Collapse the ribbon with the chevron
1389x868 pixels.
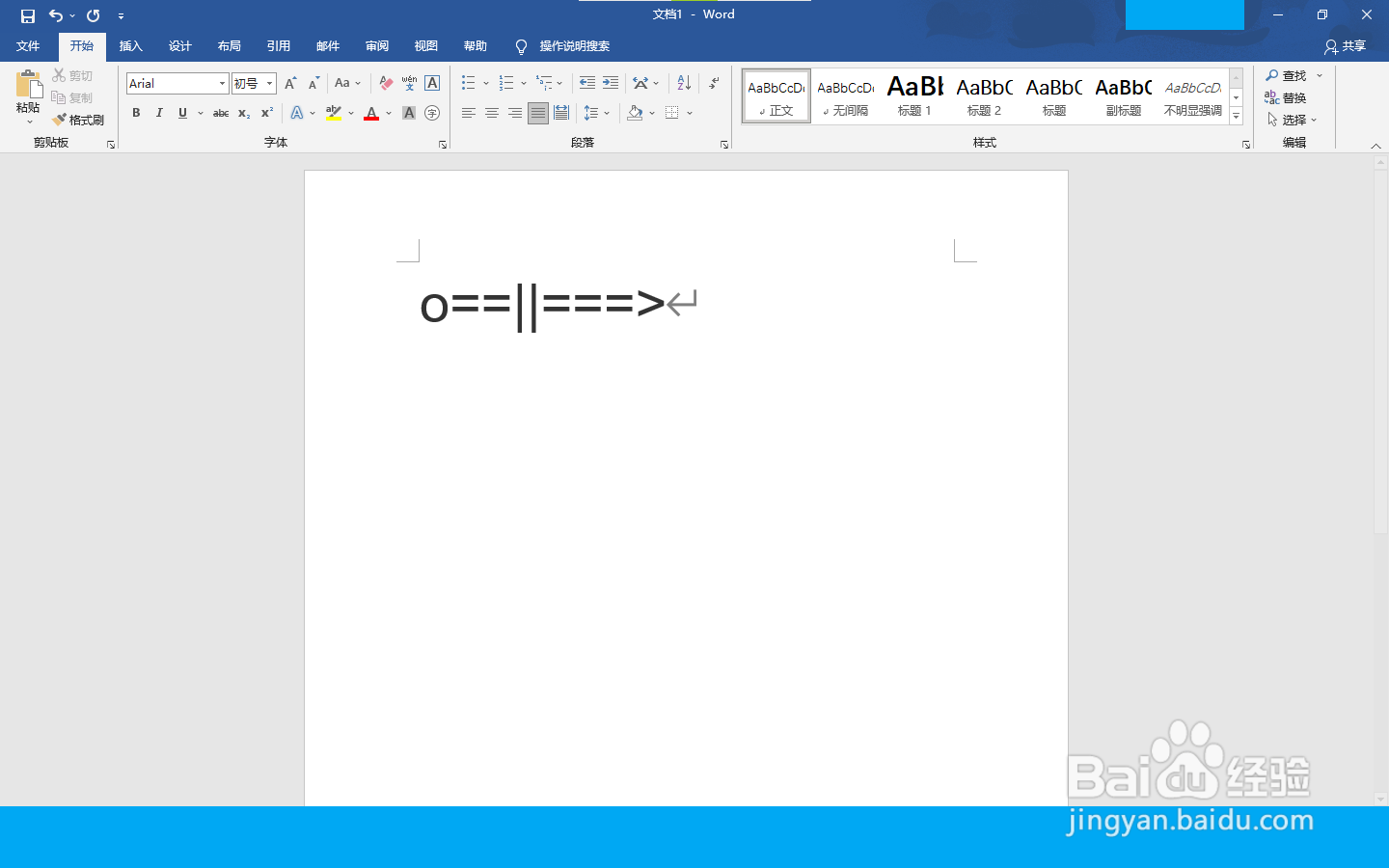coord(1375,146)
